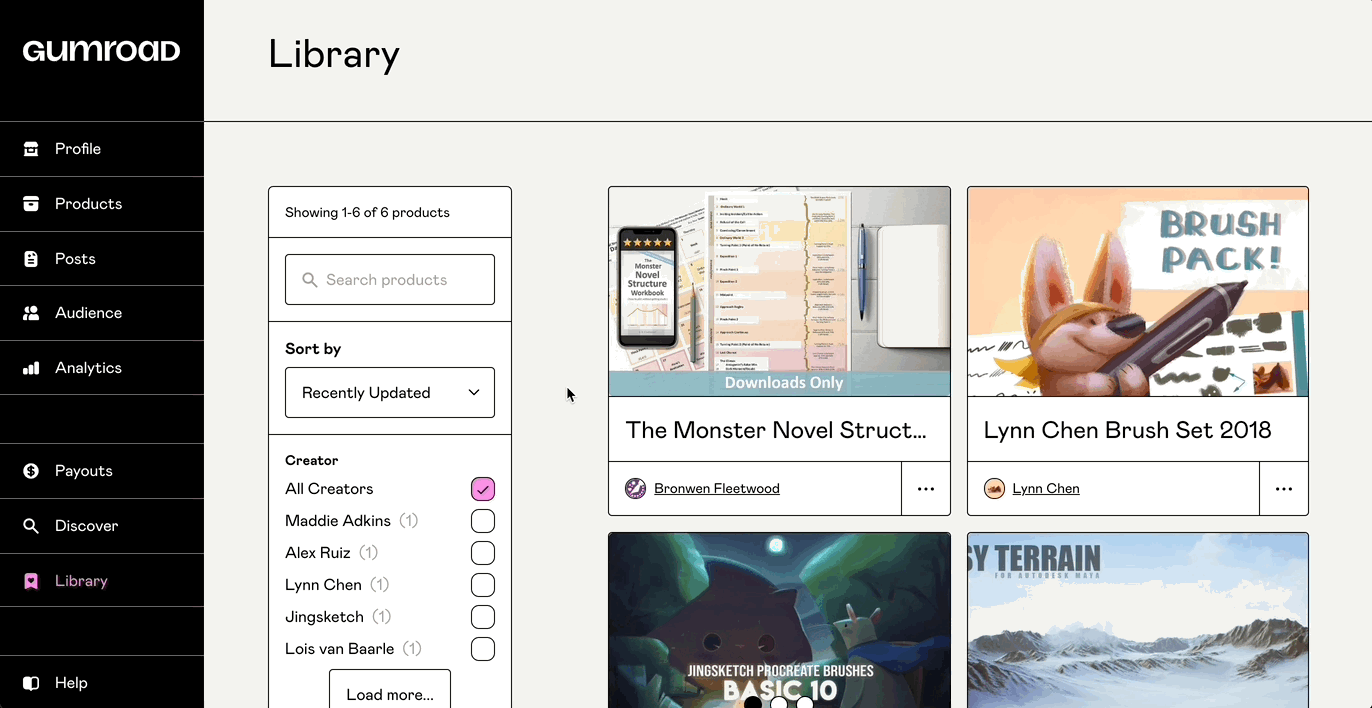Tick the Lynn Chen creator checkbox
1372x708 pixels.
coord(483,585)
